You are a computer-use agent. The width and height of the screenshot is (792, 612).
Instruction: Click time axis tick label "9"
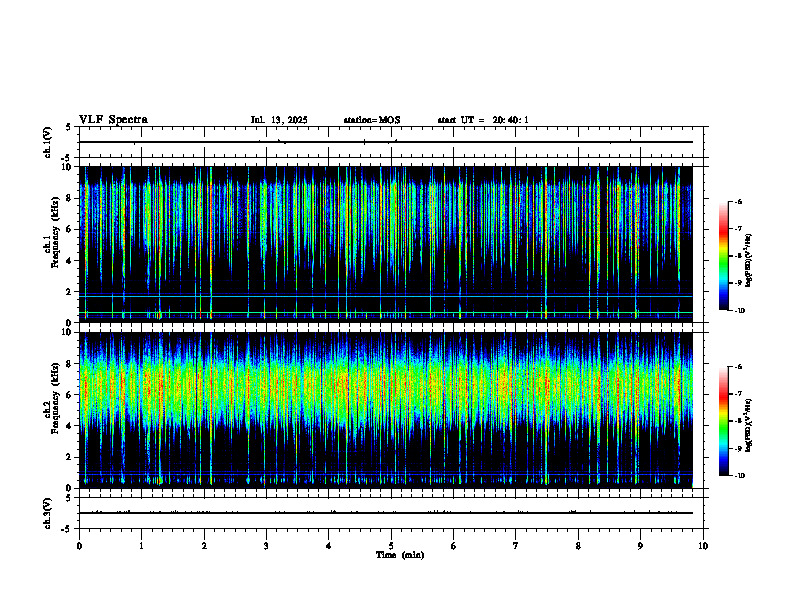pyautogui.click(x=640, y=546)
